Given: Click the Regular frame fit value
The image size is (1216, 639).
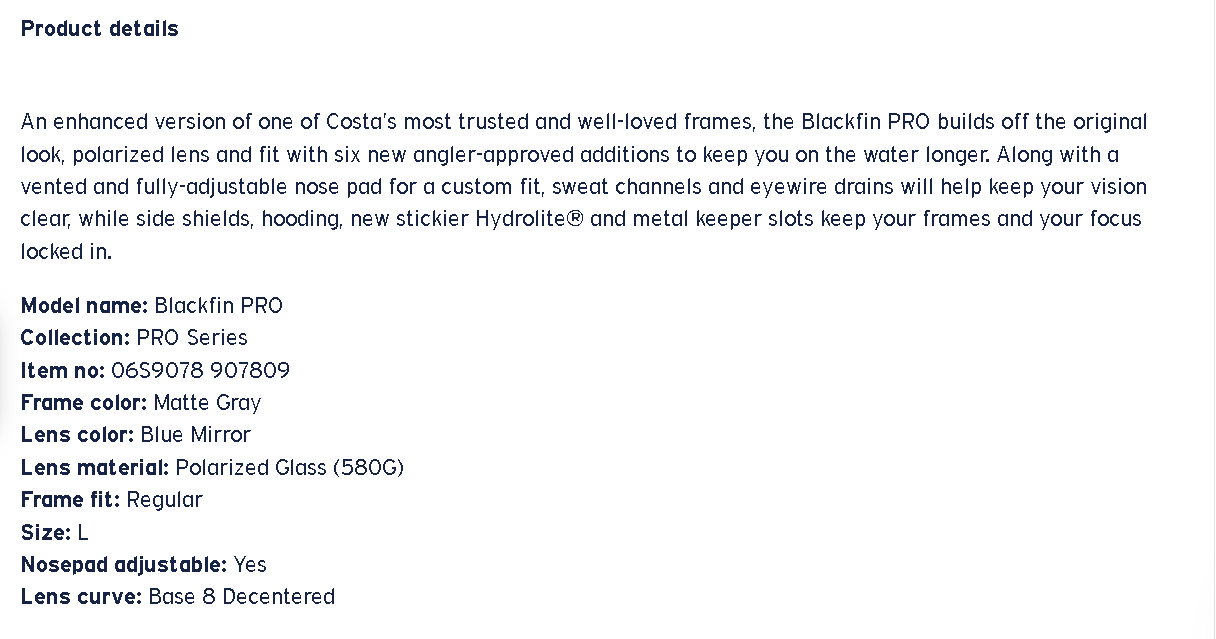Looking at the screenshot, I should tap(164, 500).
